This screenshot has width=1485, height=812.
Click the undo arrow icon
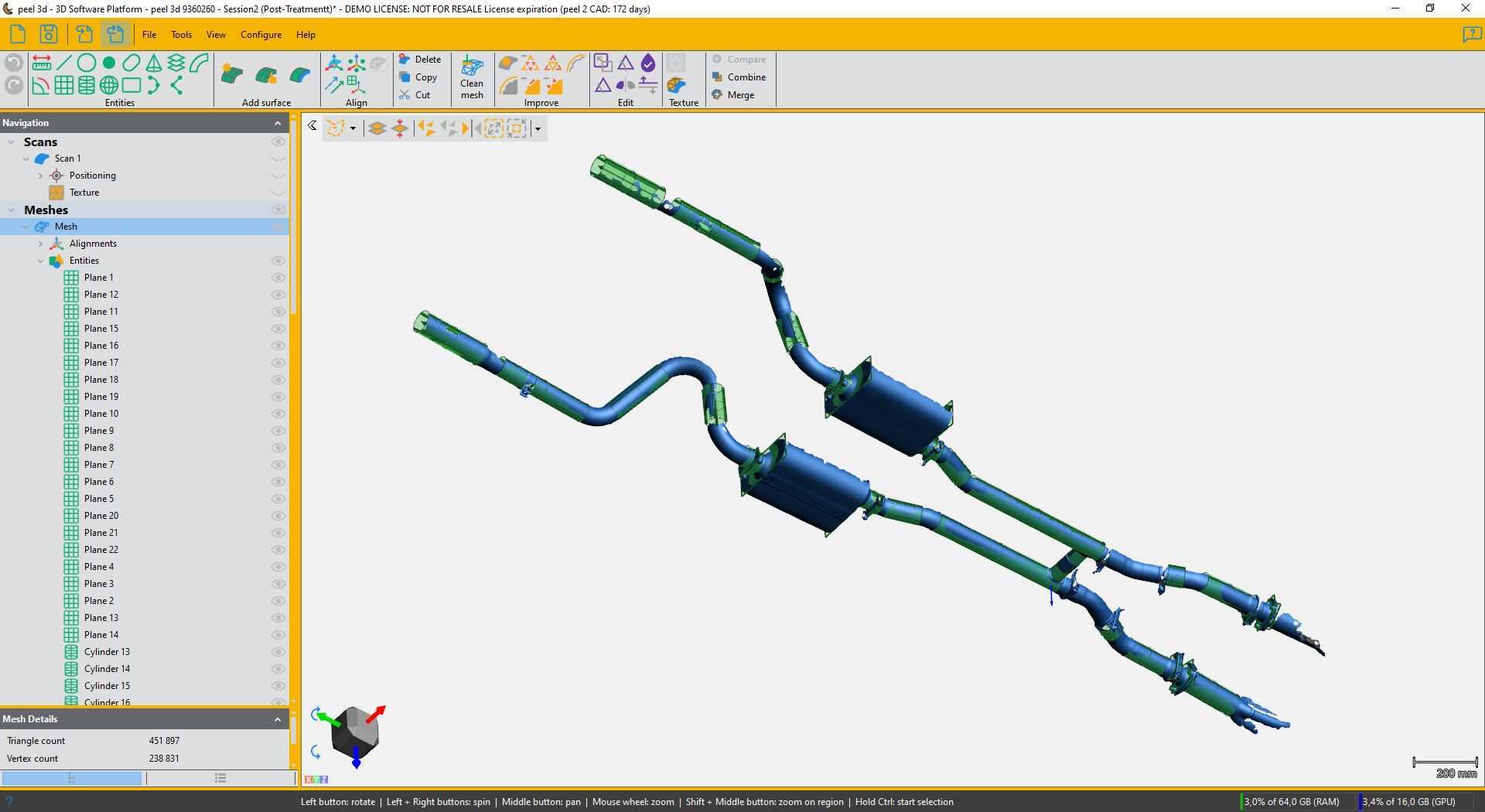click(13, 63)
